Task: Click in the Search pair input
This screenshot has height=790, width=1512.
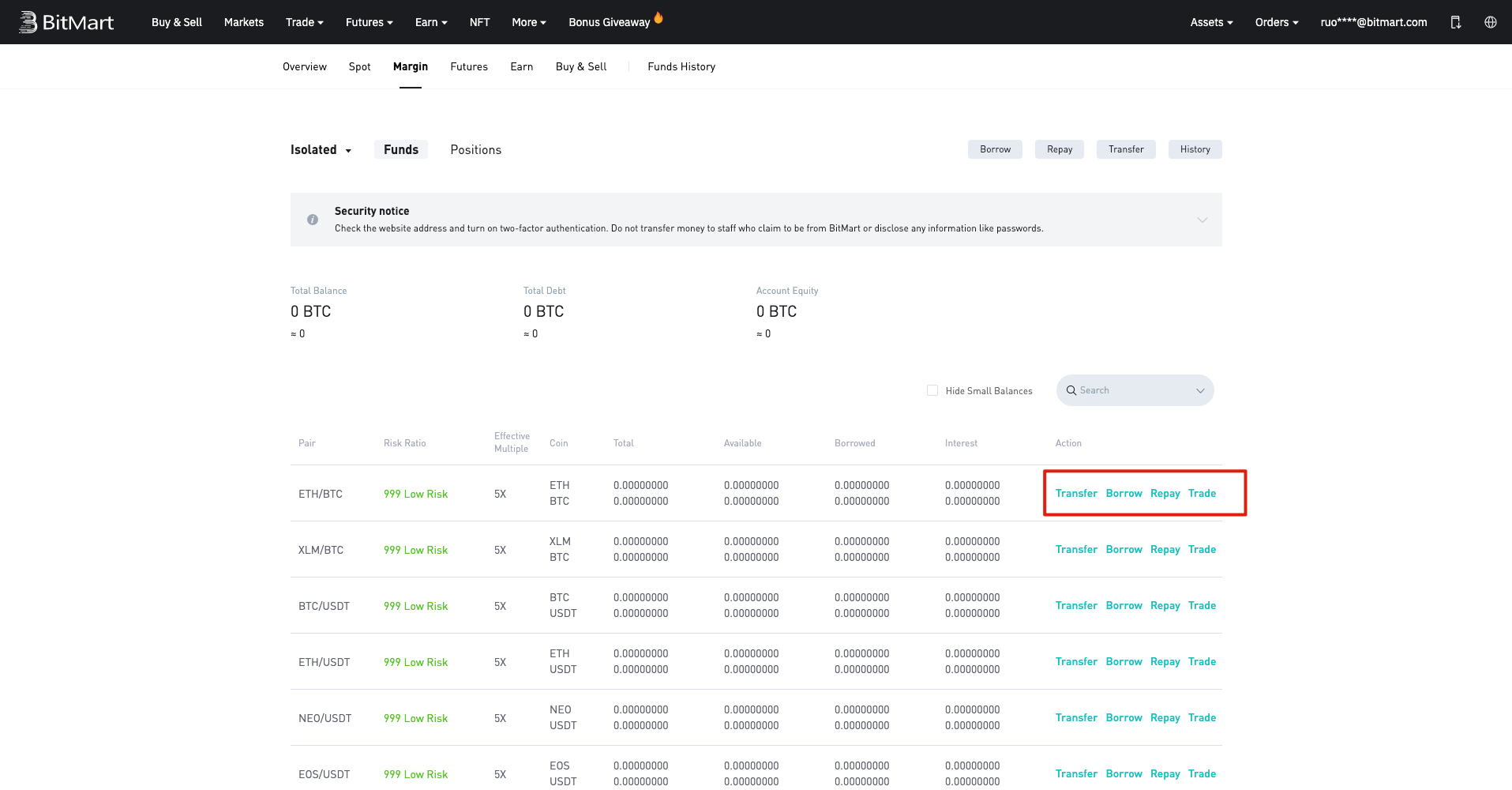Action: (1135, 390)
